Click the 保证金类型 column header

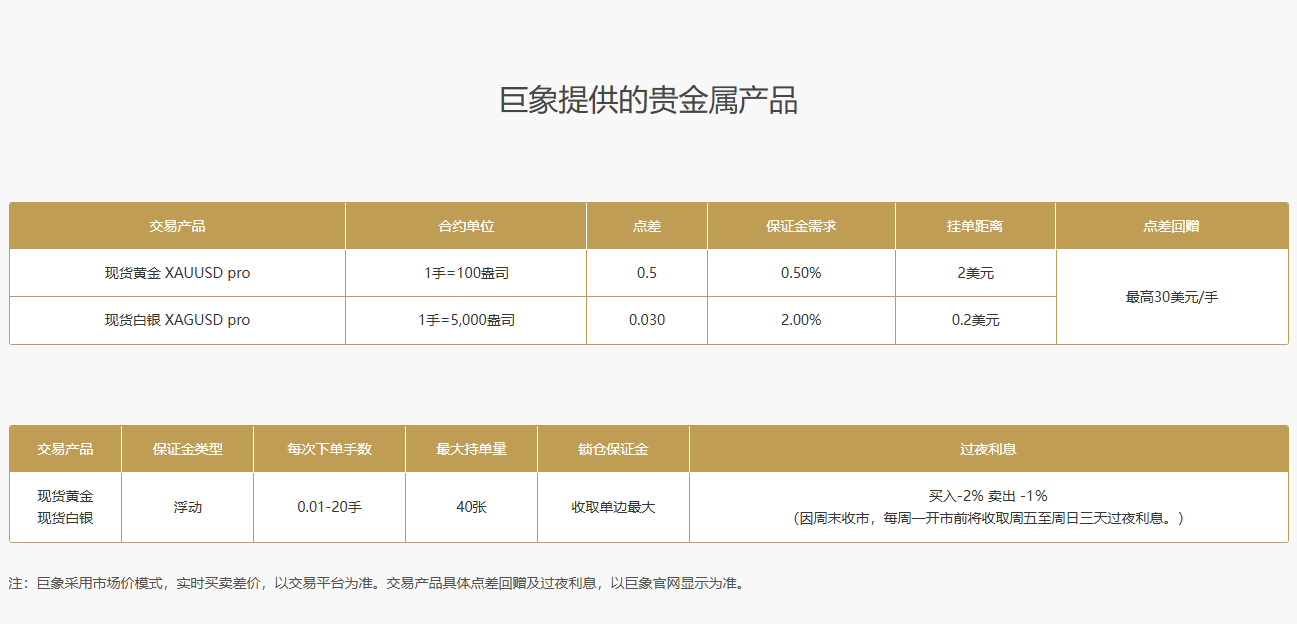[x=187, y=449]
